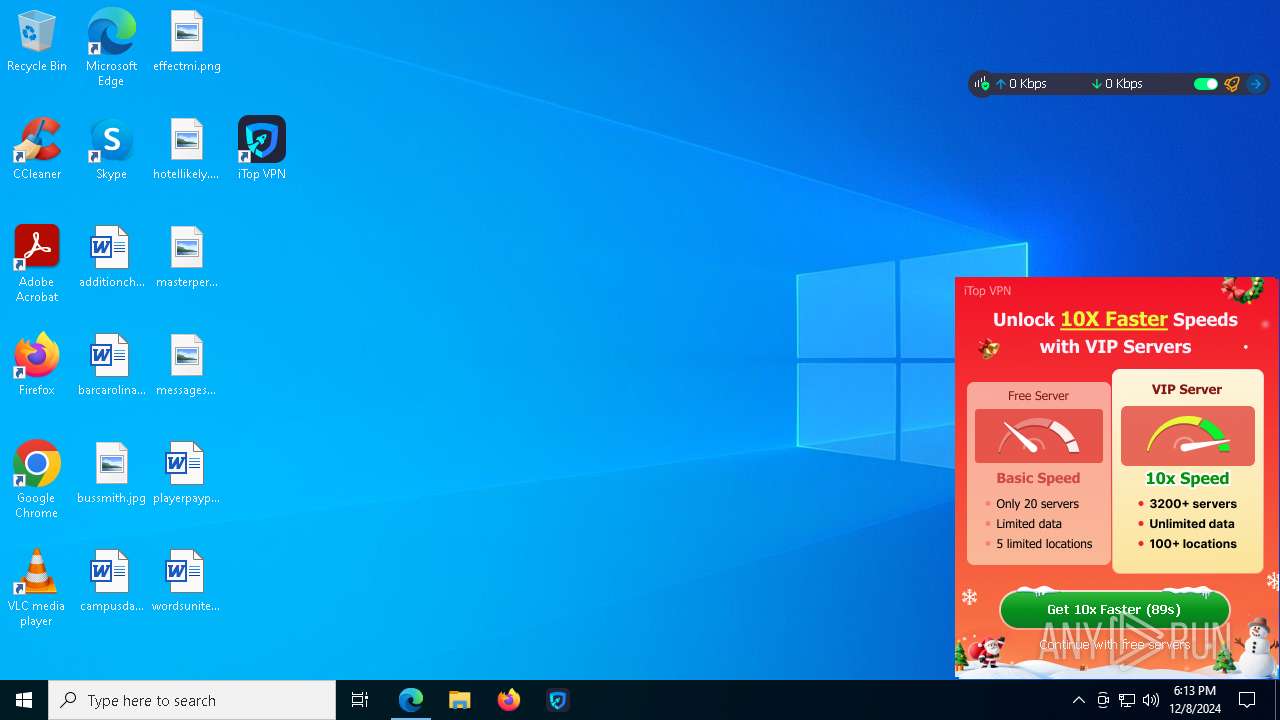Viewport: 1280px width, 720px height.
Task: Select the masterper image file
Action: (x=186, y=258)
